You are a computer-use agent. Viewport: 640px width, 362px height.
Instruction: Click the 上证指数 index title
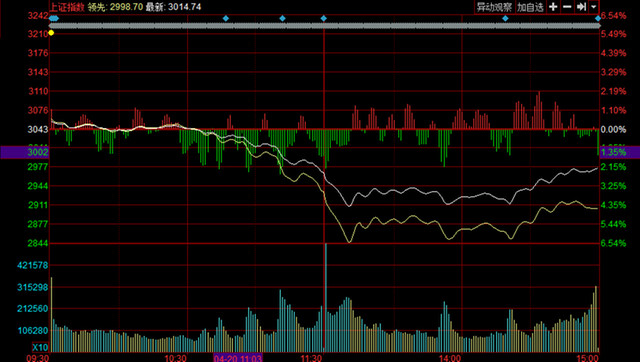point(67,7)
